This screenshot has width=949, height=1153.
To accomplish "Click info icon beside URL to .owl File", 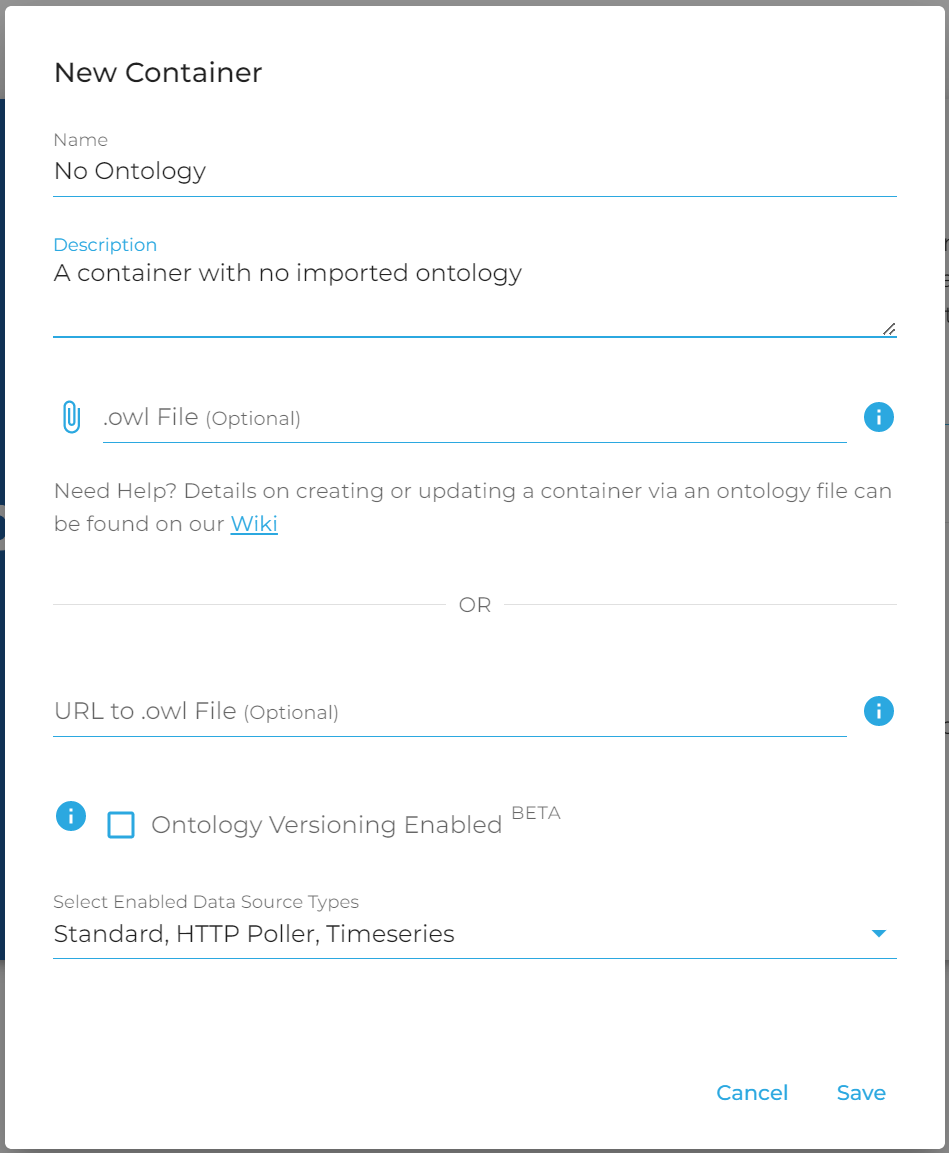I will click(878, 711).
